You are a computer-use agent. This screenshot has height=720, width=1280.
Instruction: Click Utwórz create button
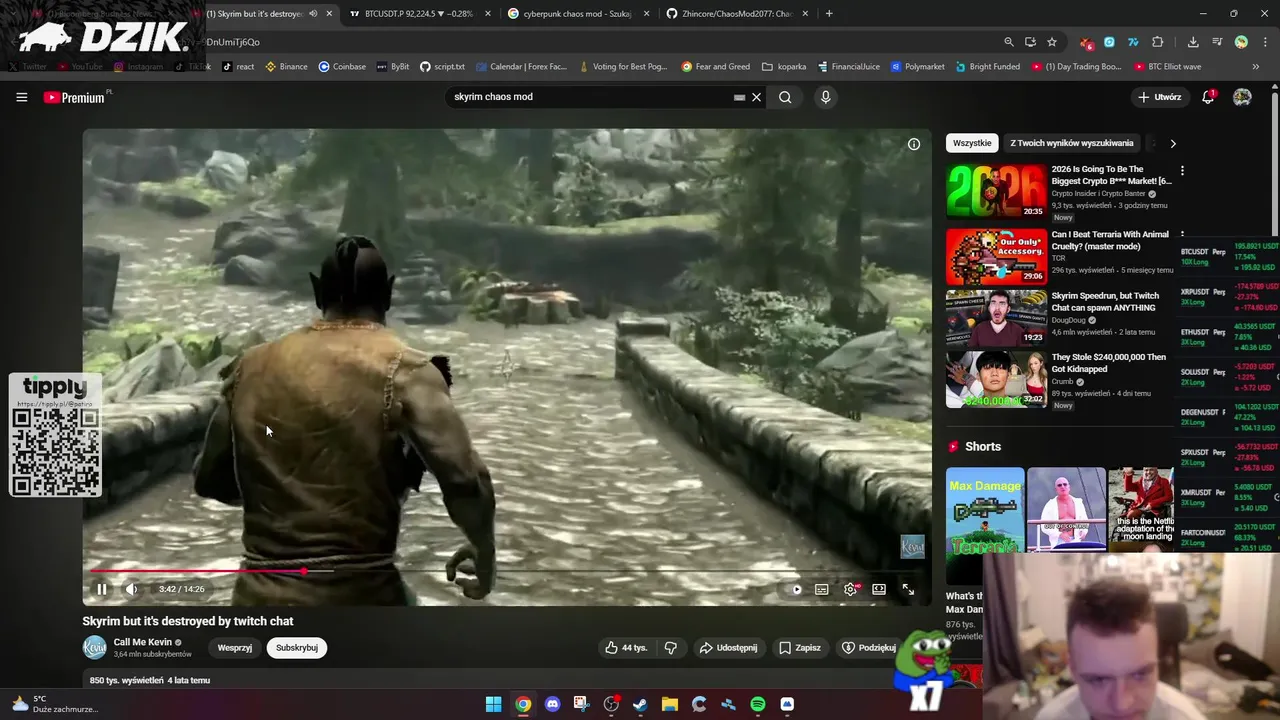point(1160,97)
